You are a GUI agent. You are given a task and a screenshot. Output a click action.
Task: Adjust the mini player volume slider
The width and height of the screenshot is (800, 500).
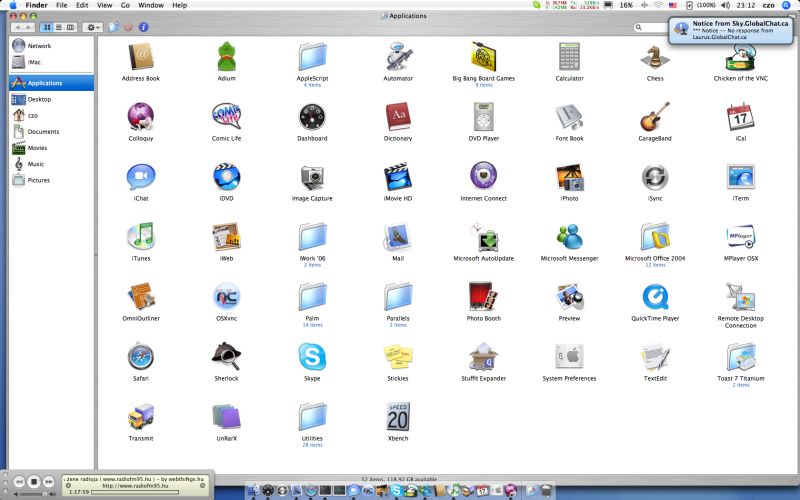pyautogui.click(x=35, y=494)
